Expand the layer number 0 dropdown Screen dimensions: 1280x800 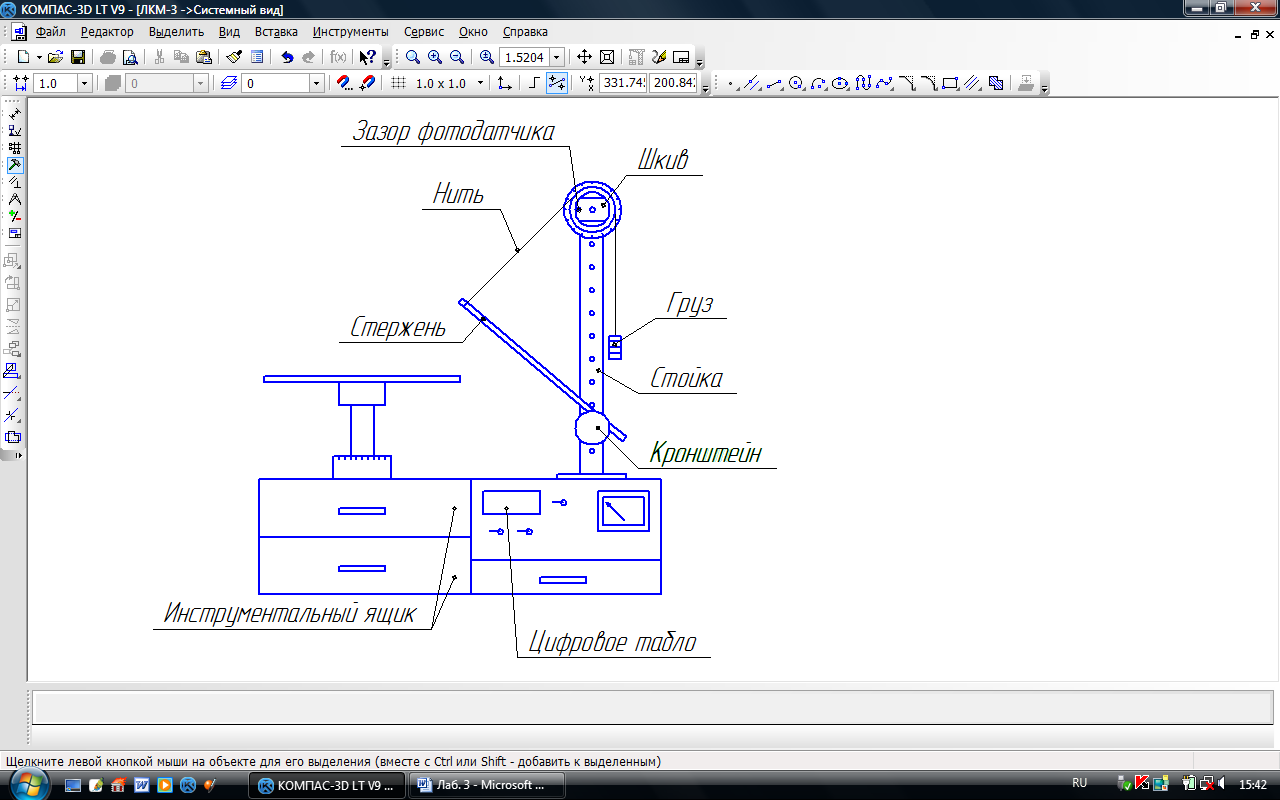[317, 83]
